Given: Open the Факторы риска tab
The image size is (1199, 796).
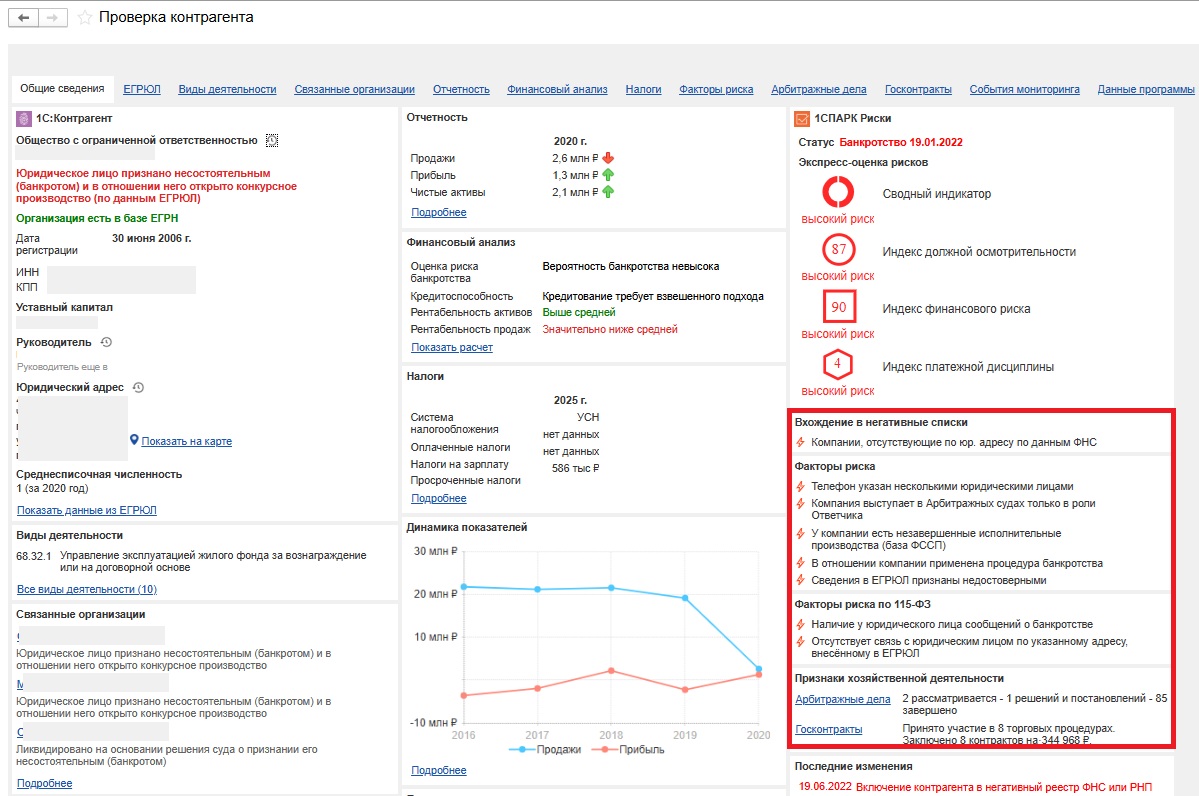Looking at the screenshot, I should coord(716,89).
